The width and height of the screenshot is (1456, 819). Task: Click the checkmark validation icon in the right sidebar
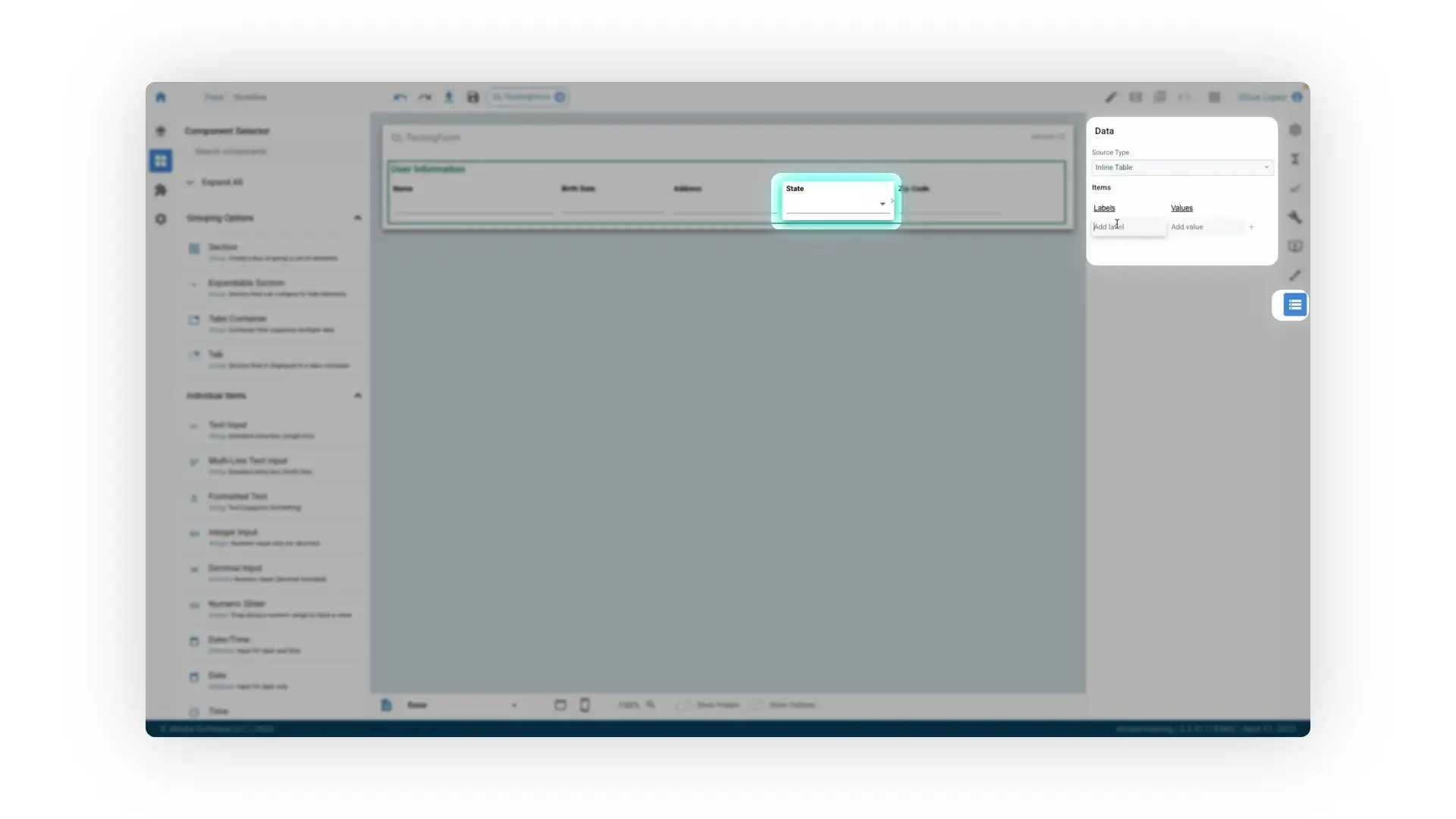pos(1295,189)
